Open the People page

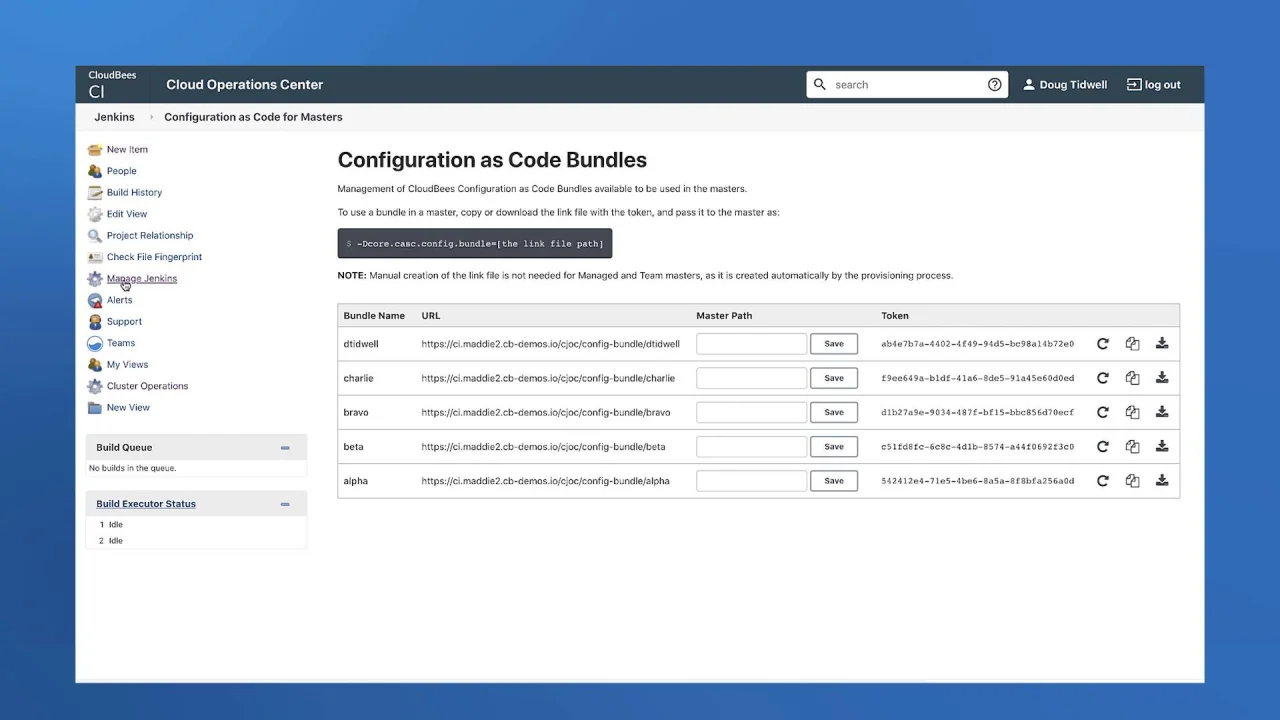click(x=121, y=171)
